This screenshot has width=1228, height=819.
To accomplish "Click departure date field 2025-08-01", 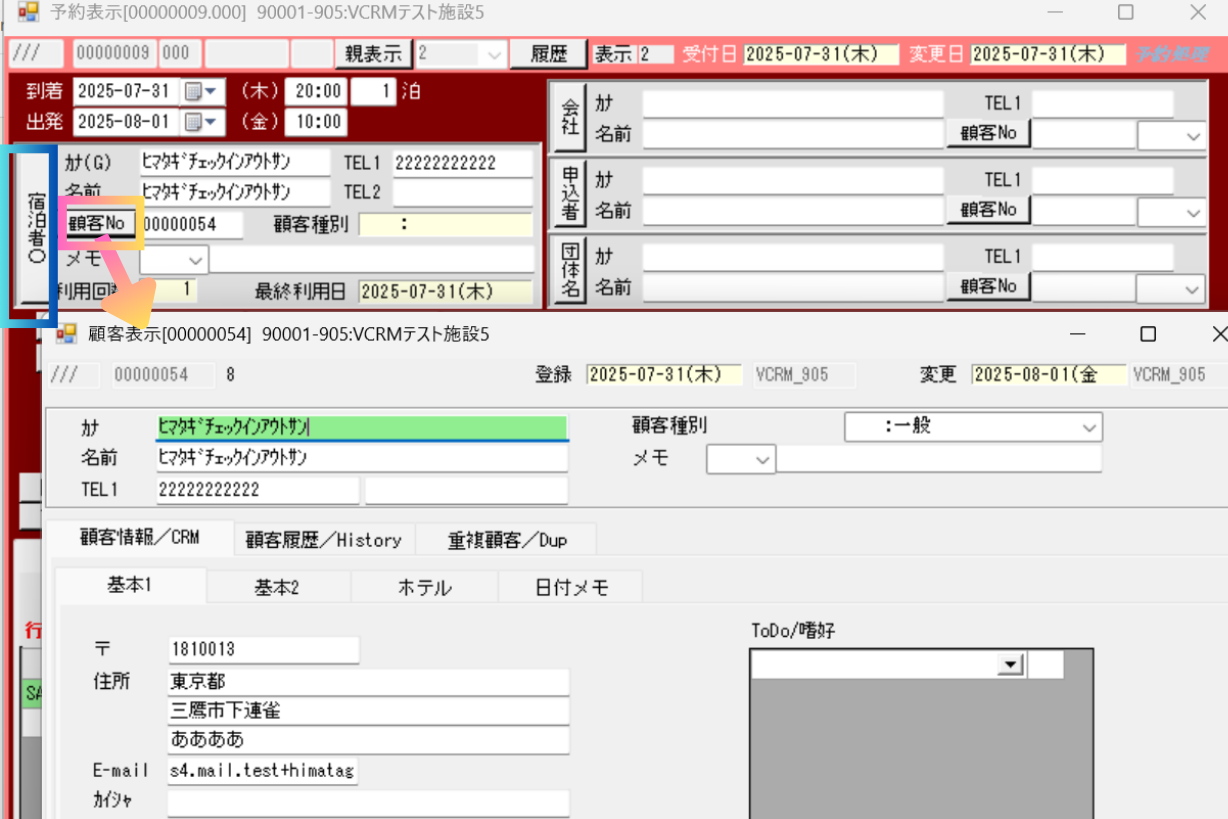I will (x=127, y=122).
